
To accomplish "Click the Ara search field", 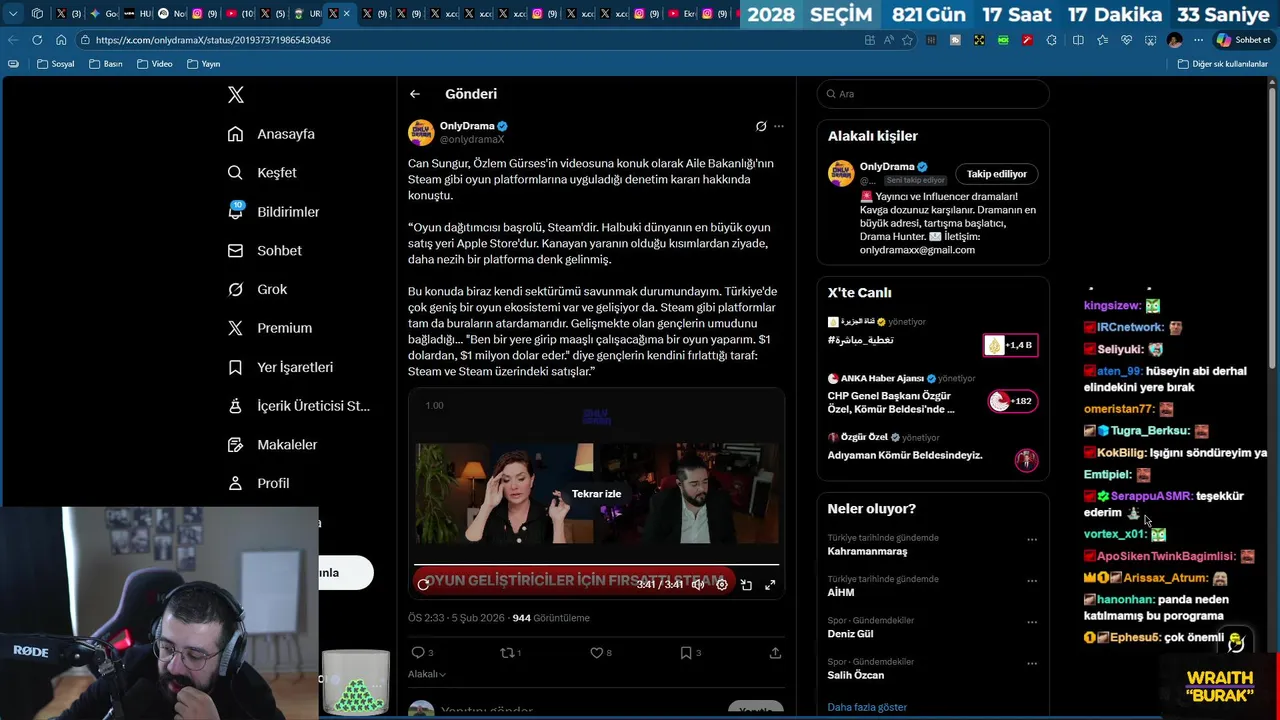I will click(933, 94).
